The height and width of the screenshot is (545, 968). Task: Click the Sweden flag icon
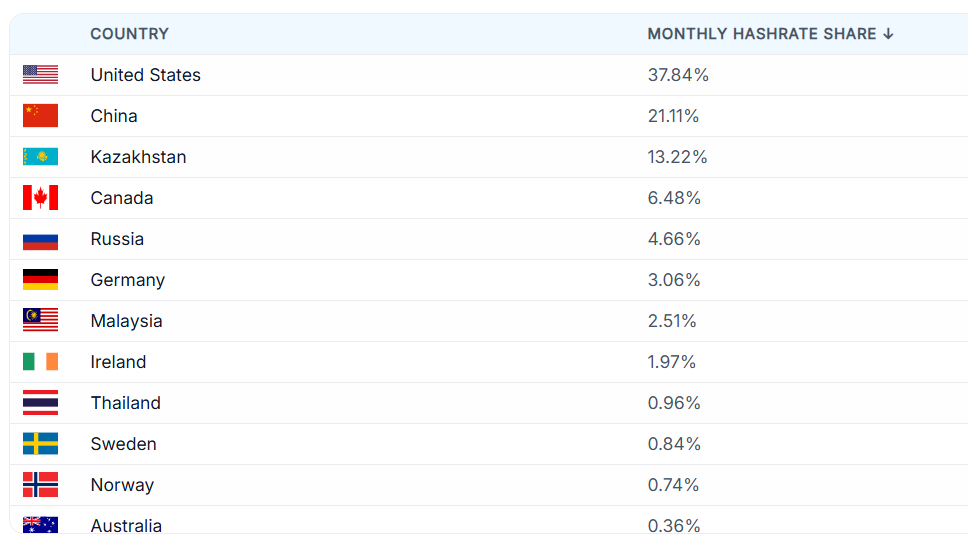pos(40,444)
